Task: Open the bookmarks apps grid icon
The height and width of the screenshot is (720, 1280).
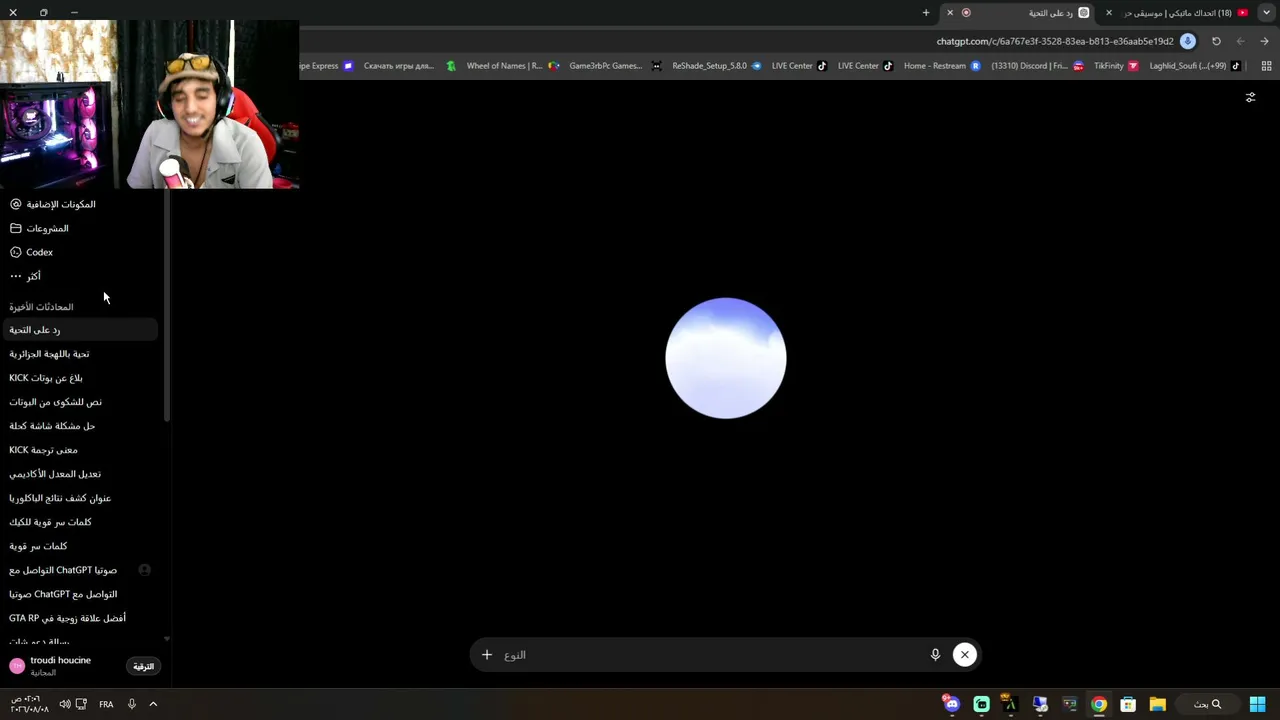Action: [1266, 66]
